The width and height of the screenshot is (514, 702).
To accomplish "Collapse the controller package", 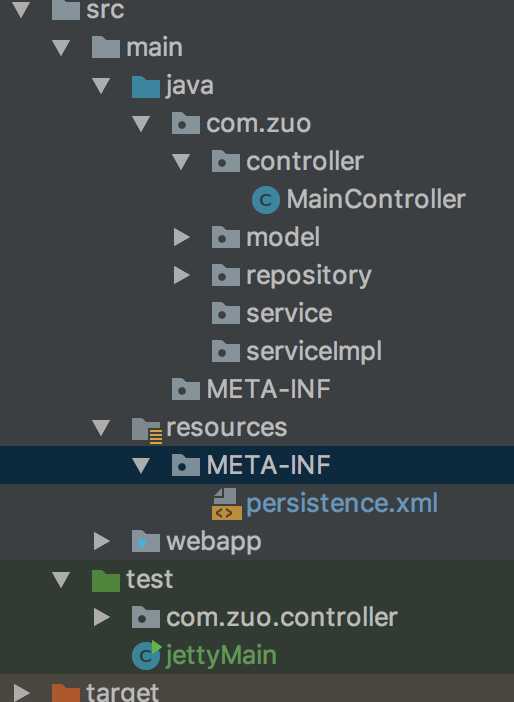I will pyautogui.click(x=181, y=162).
